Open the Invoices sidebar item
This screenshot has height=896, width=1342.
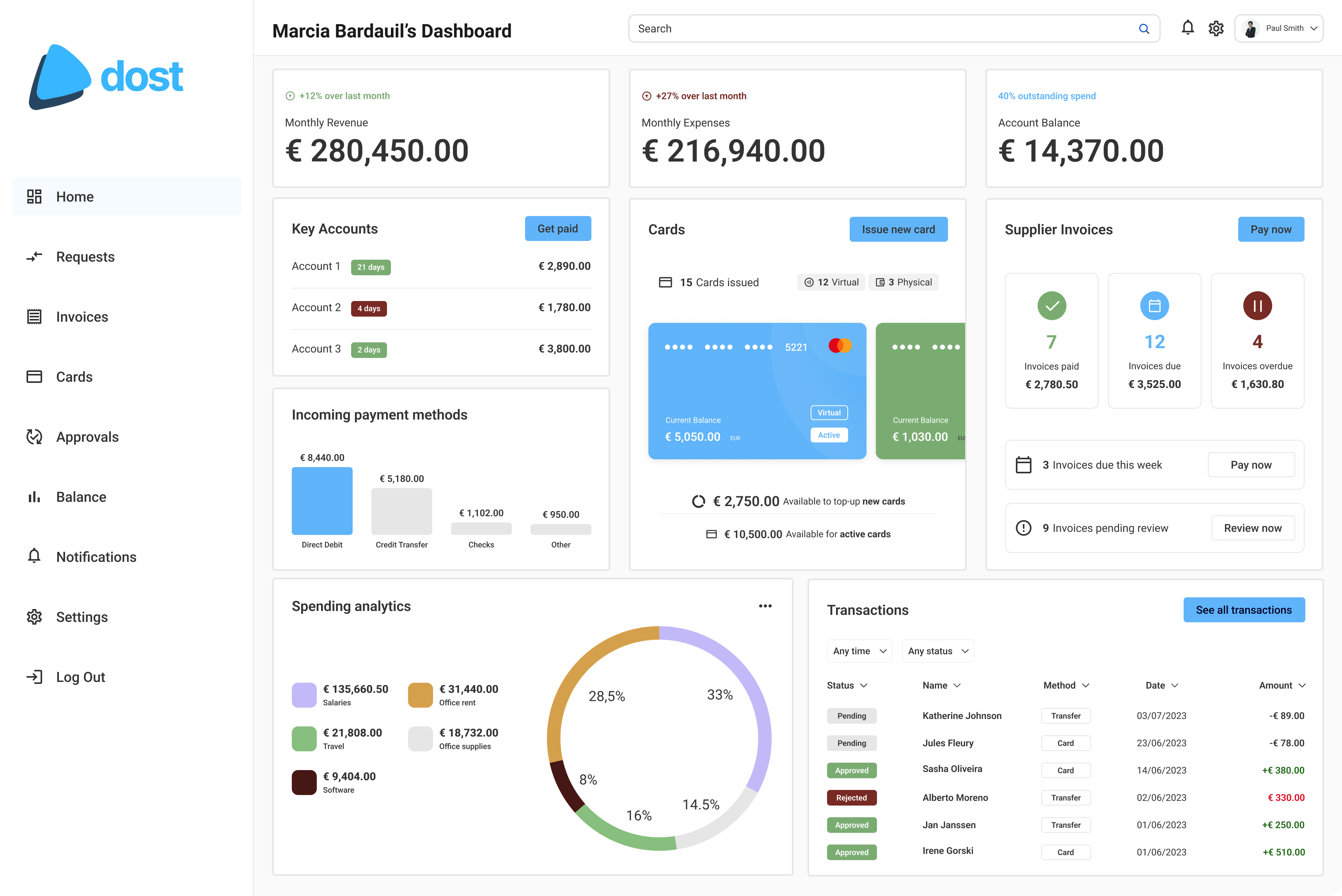point(82,317)
